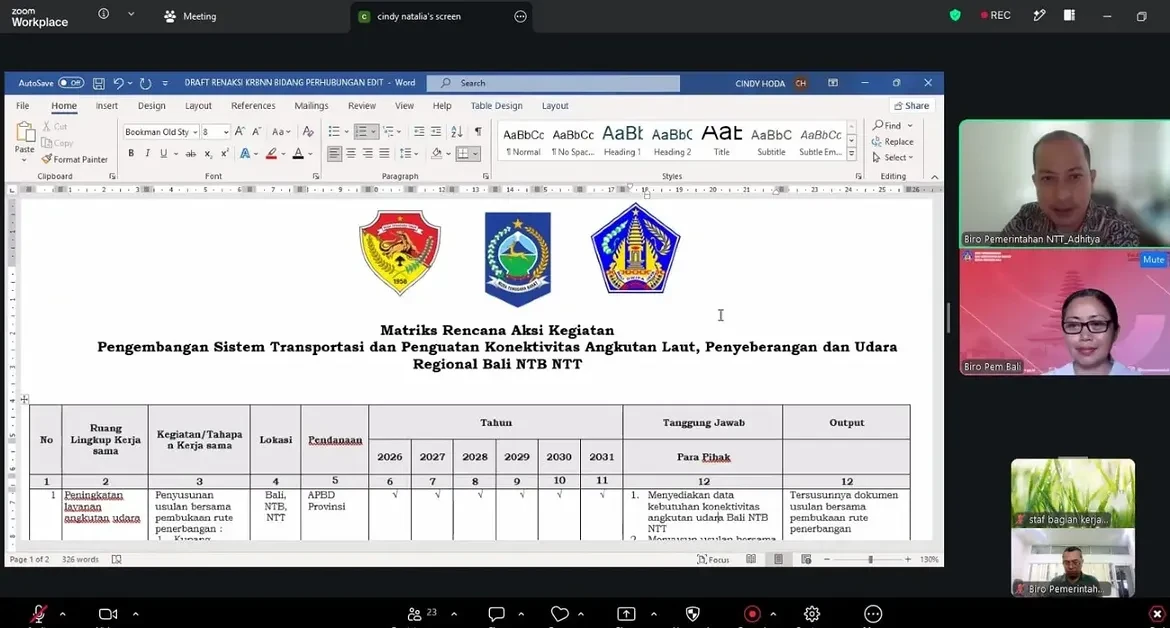Click the zoom slider in Word status bar
The image size is (1170, 628).
(870, 559)
